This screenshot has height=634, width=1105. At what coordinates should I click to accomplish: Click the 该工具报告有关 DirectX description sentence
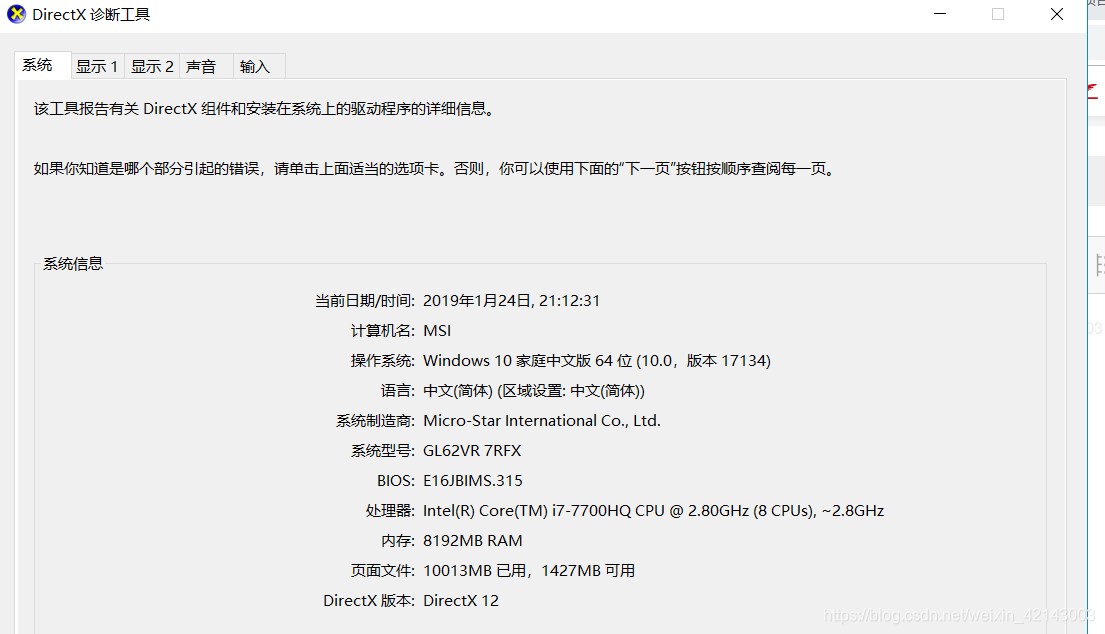[264, 108]
